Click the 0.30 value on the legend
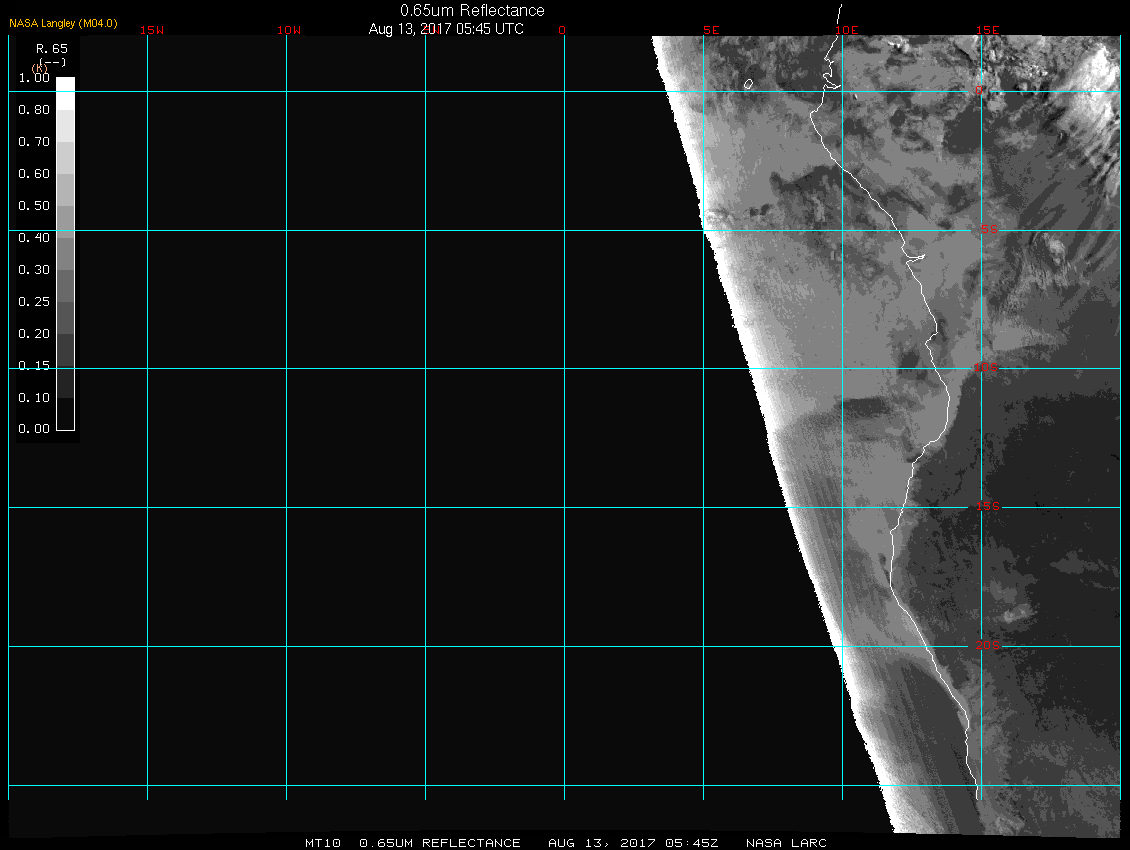The height and width of the screenshot is (850, 1130). pos(34,270)
